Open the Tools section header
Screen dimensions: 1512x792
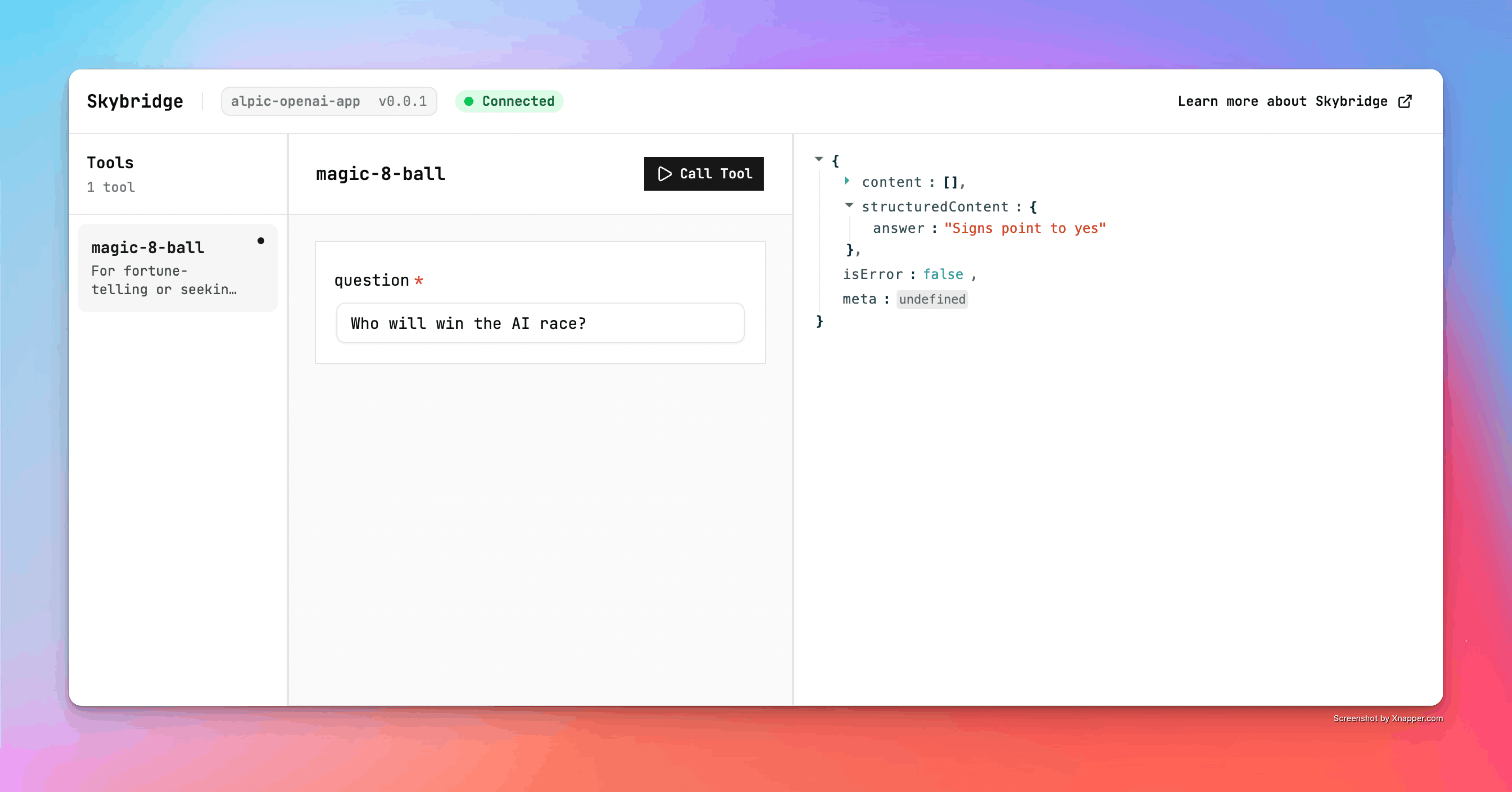tap(110, 163)
